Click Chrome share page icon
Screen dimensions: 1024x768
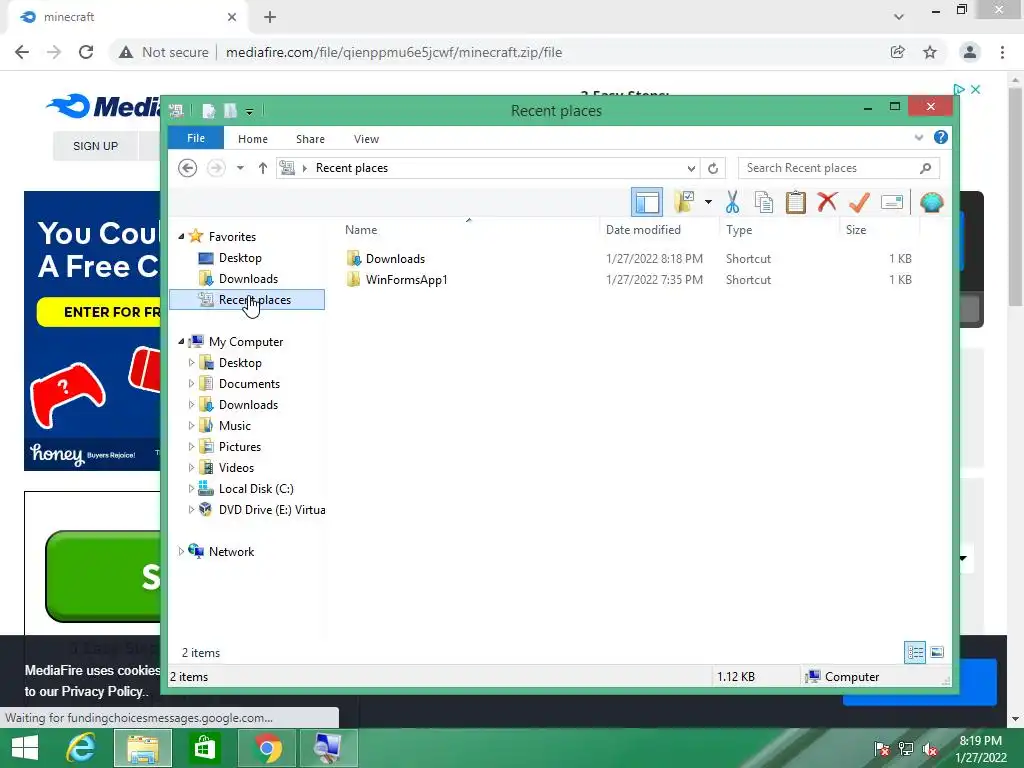898,52
